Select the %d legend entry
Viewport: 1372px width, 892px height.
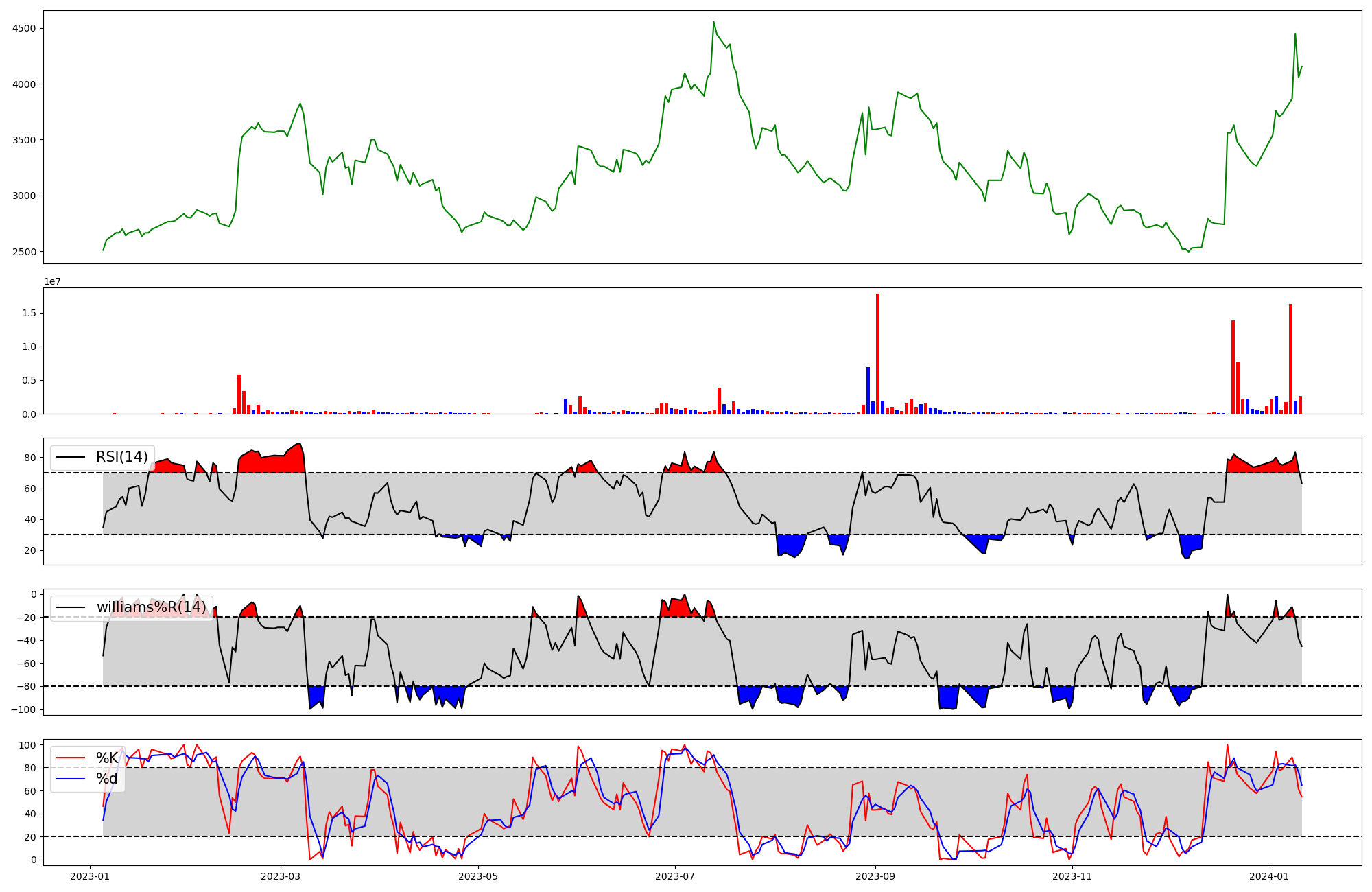click(x=107, y=779)
